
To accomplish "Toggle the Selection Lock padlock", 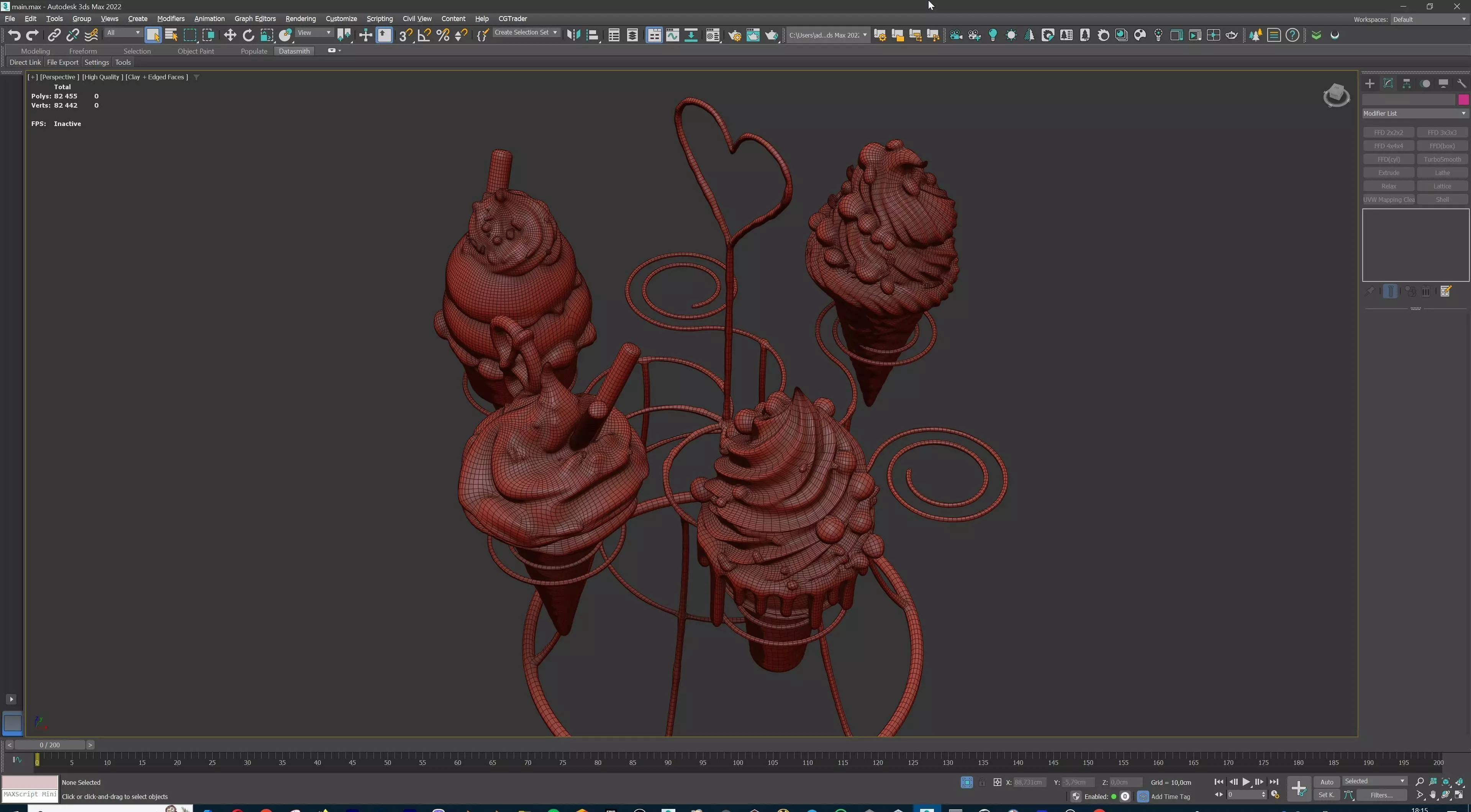I will (981, 782).
